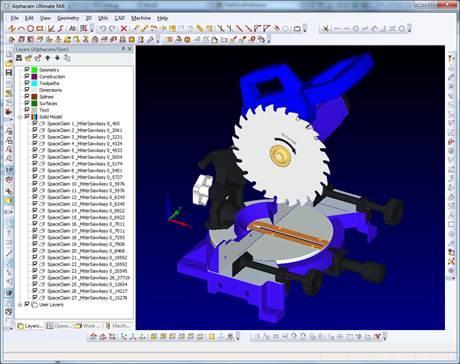The image size is (460, 364).
Task: Click the new layer folder icon
Action: tap(29, 58)
